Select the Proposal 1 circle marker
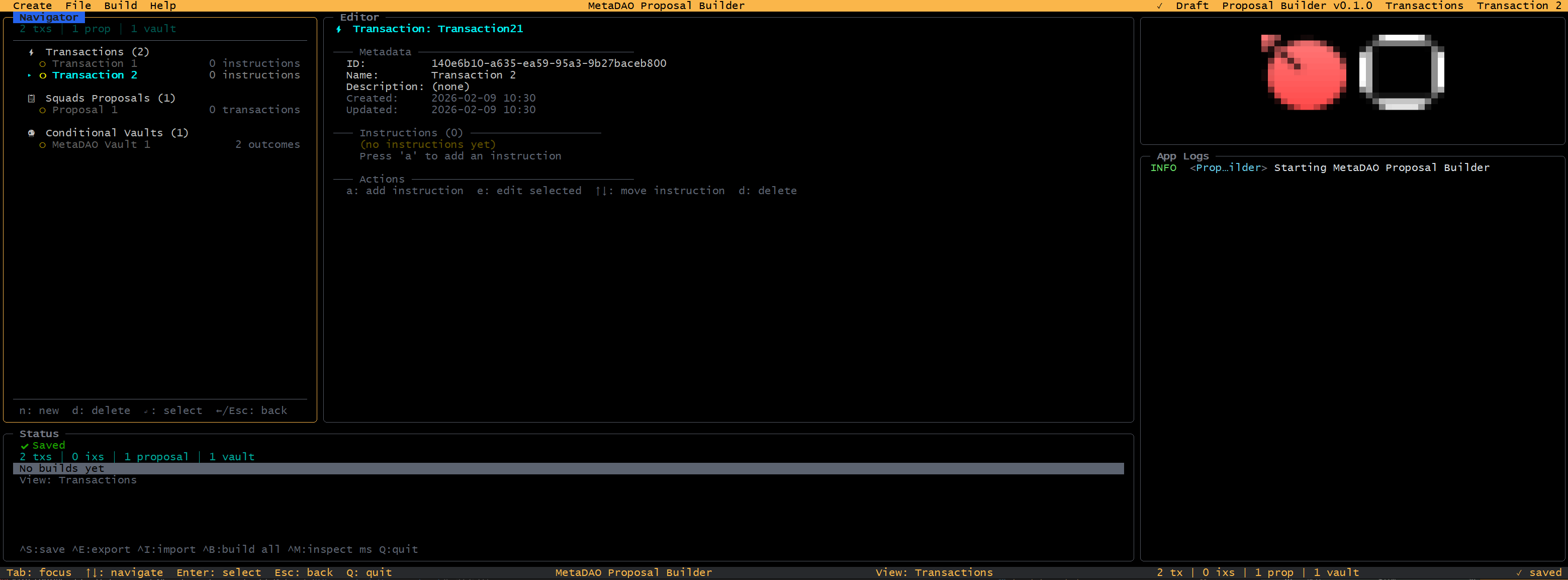Viewport: 1568px width, 580px height. point(43,110)
